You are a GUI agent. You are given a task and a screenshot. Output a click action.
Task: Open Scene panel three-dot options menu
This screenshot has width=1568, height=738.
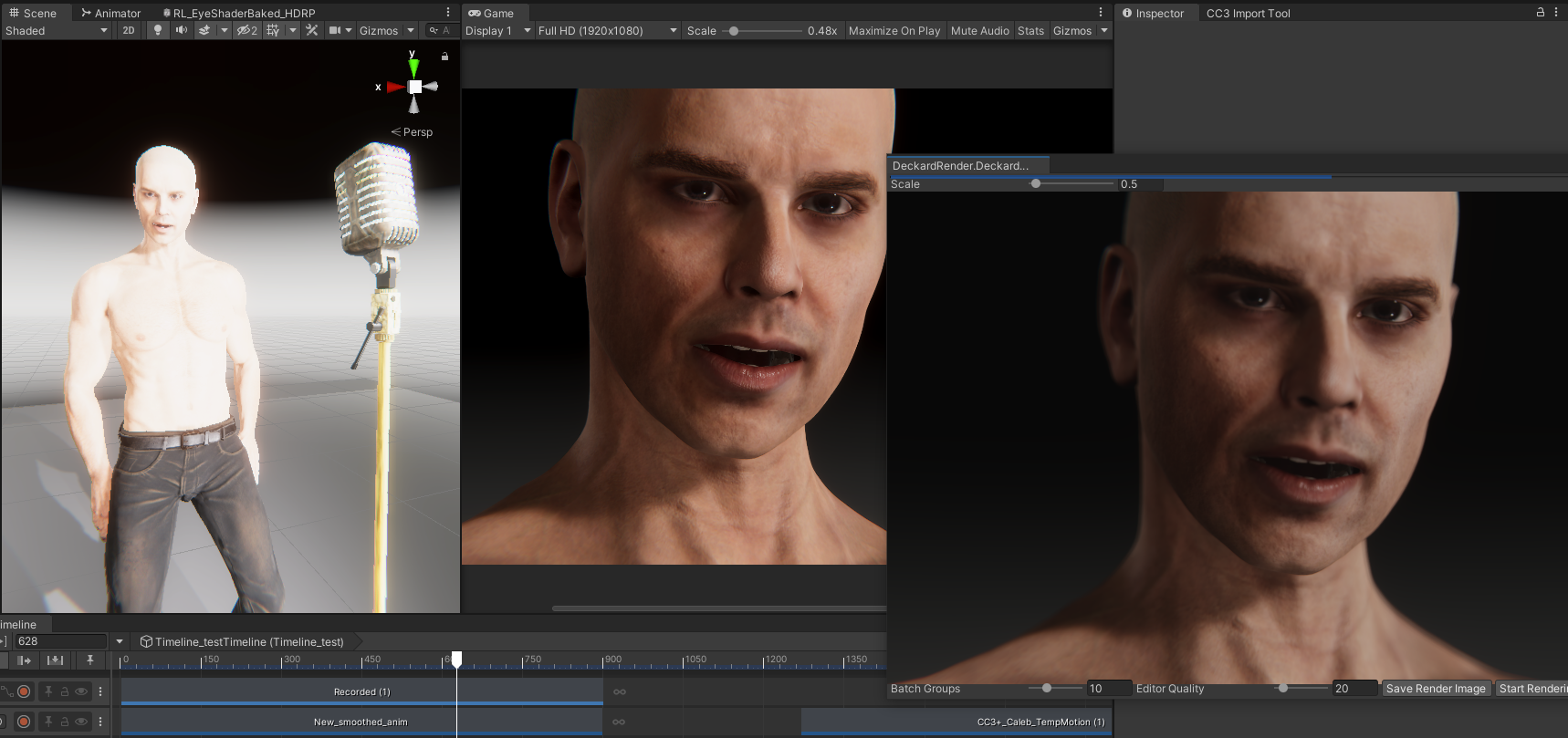[x=448, y=13]
